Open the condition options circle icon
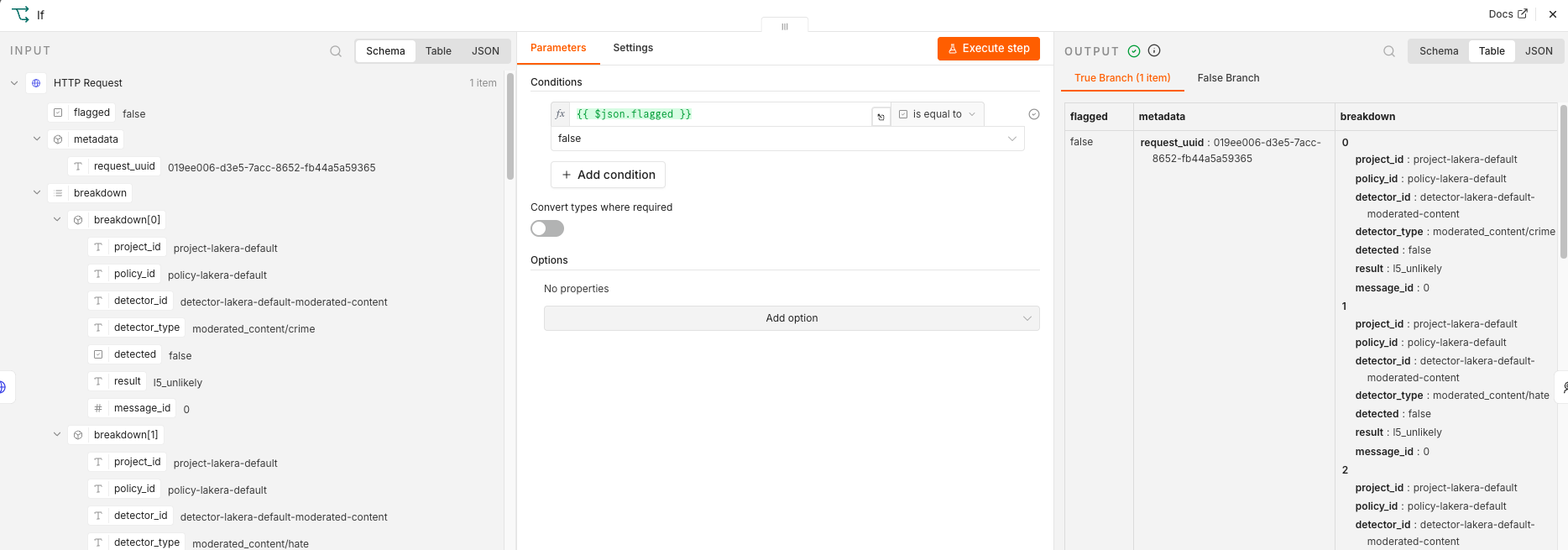The width and height of the screenshot is (1568, 550). pos(1034,114)
